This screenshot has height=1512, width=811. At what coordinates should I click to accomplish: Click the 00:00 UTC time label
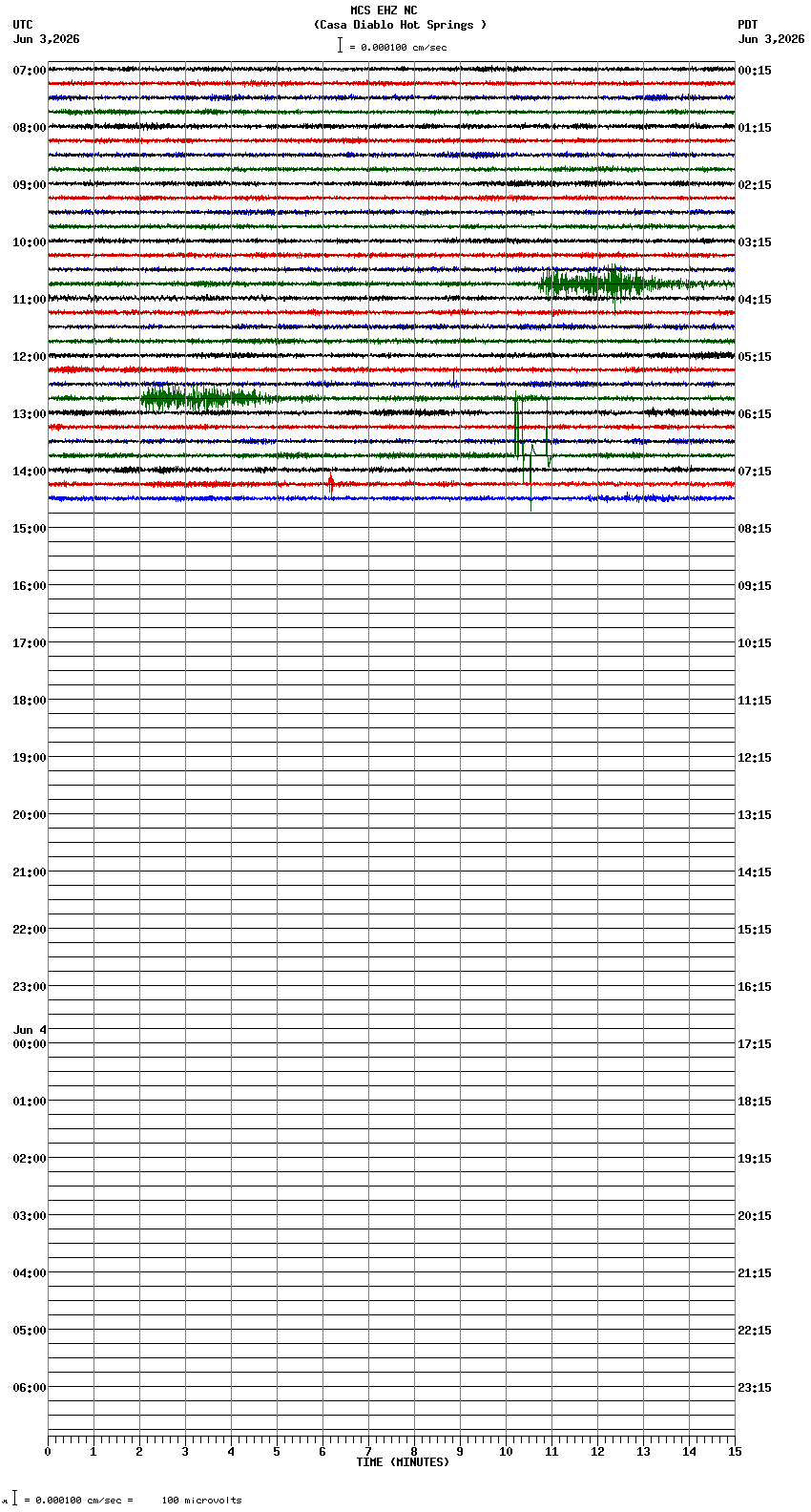30,1044
